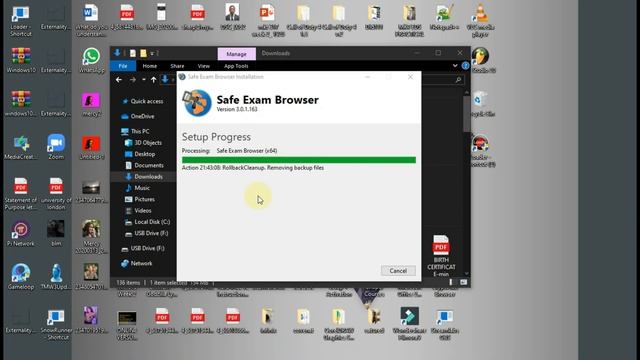Open the Wondershare Filmora desktop icon
The height and width of the screenshot is (360, 640).
(x=409, y=324)
